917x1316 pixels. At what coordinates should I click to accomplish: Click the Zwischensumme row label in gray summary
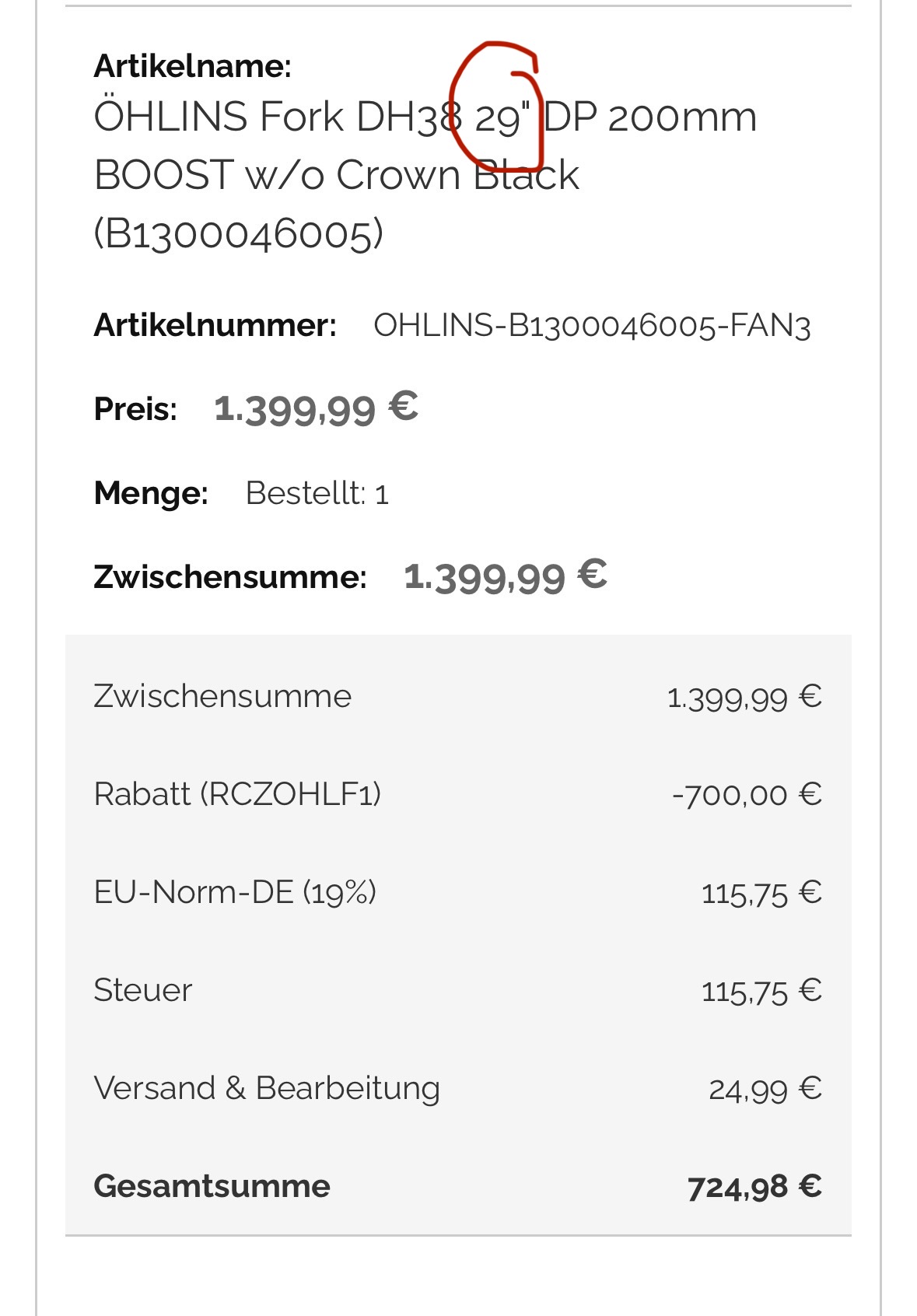(x=222, y=696)
